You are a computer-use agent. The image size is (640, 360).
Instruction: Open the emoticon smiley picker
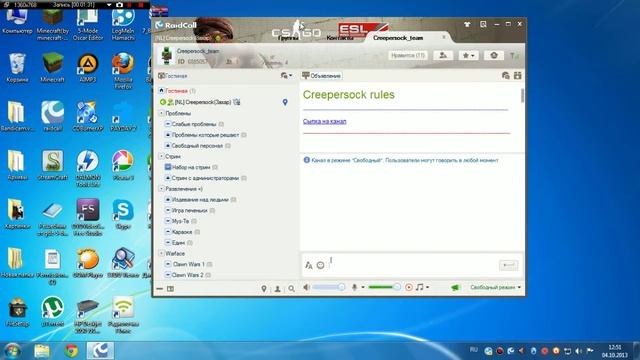(320, 265)
